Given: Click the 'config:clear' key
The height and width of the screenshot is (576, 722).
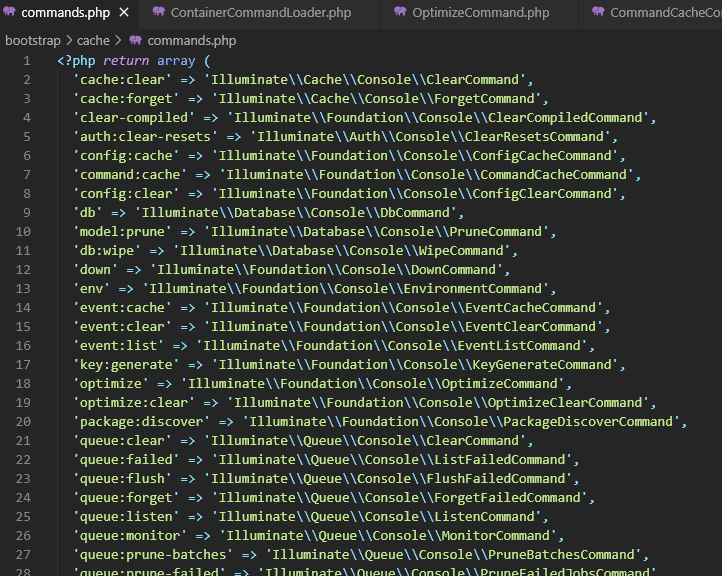Looking at the screenshot, I should [x=126, y=194].
